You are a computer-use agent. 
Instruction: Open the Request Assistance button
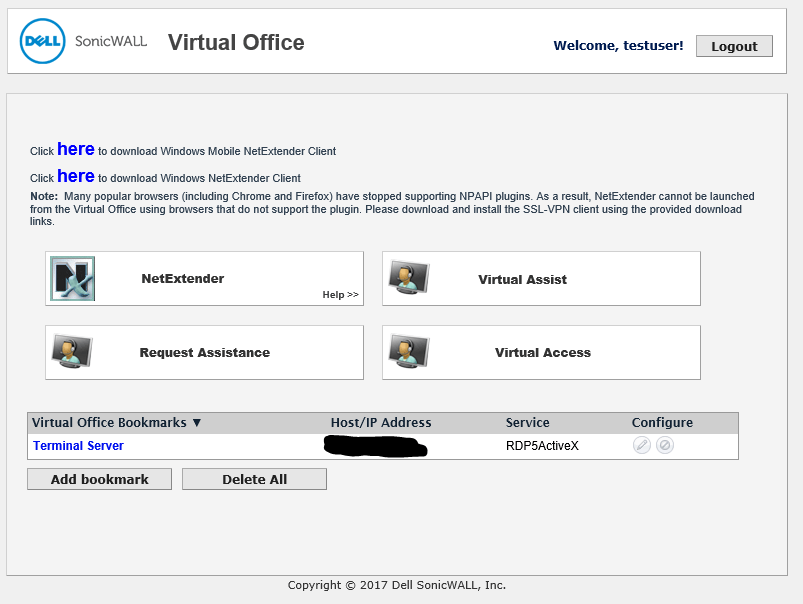pos(204,352)
